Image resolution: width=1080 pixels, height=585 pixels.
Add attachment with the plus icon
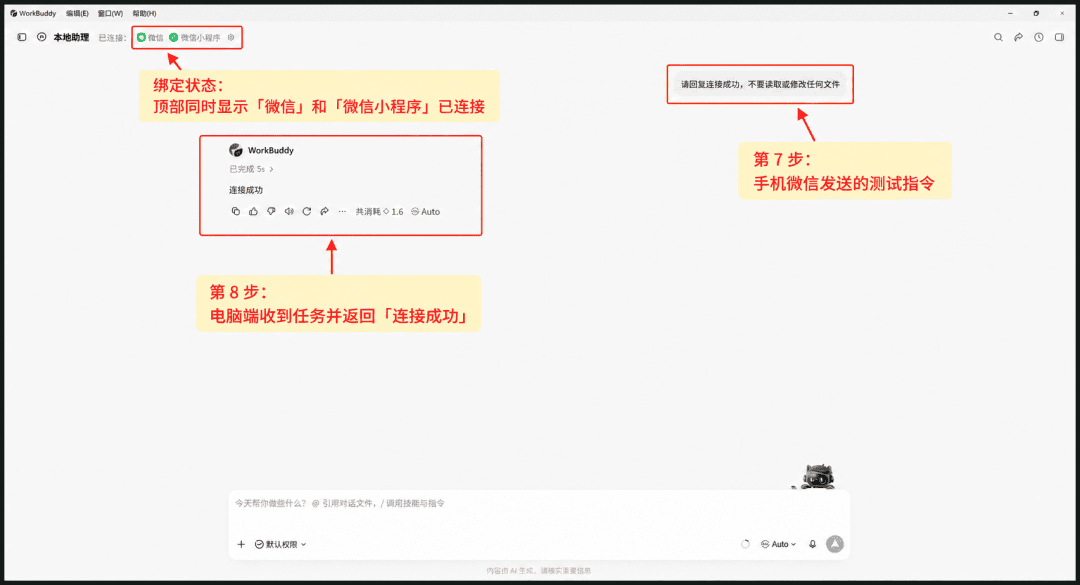241,544
